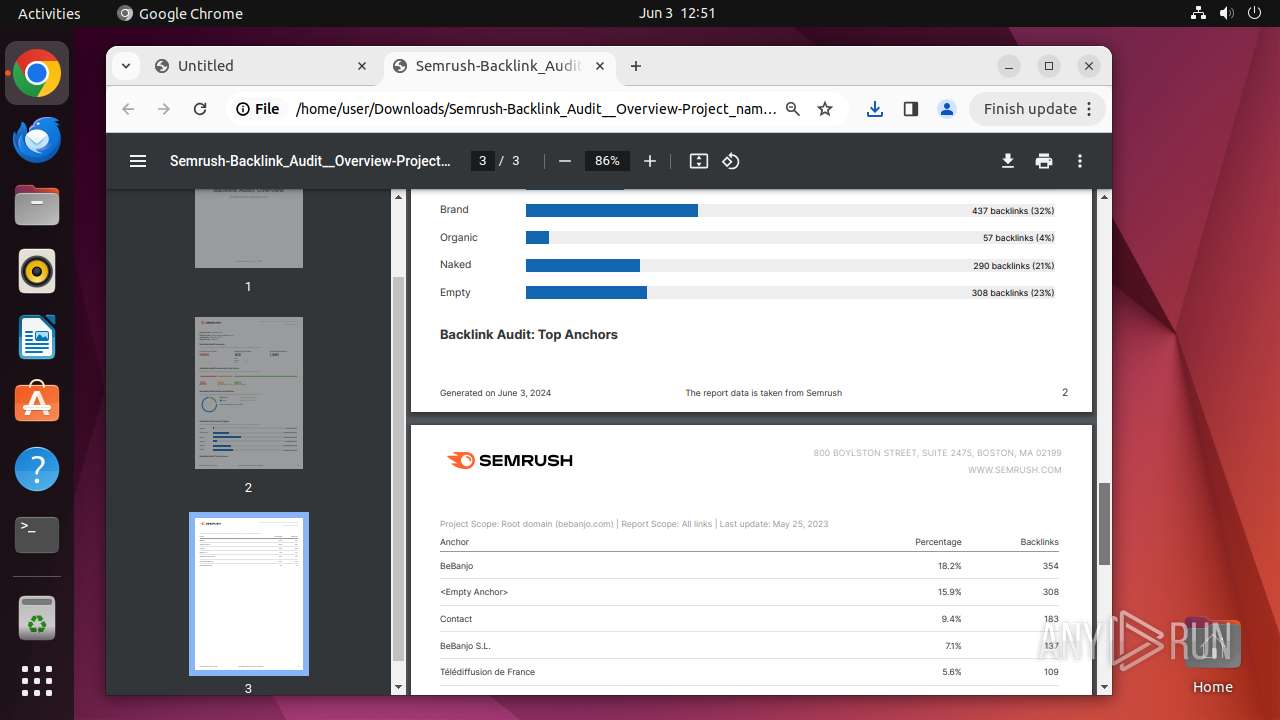Reload the page in Chrome
1280x720 pixels.
coord(200,109)
